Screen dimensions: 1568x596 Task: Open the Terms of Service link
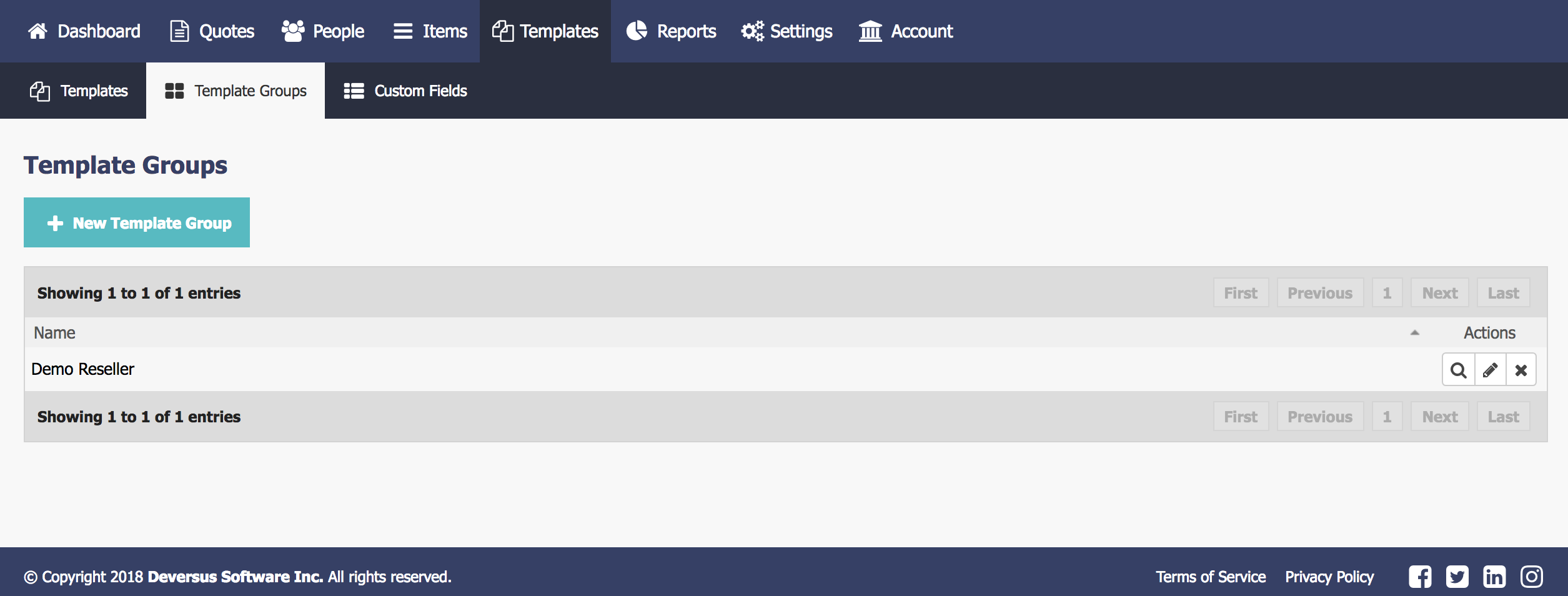click(1211, 577)
